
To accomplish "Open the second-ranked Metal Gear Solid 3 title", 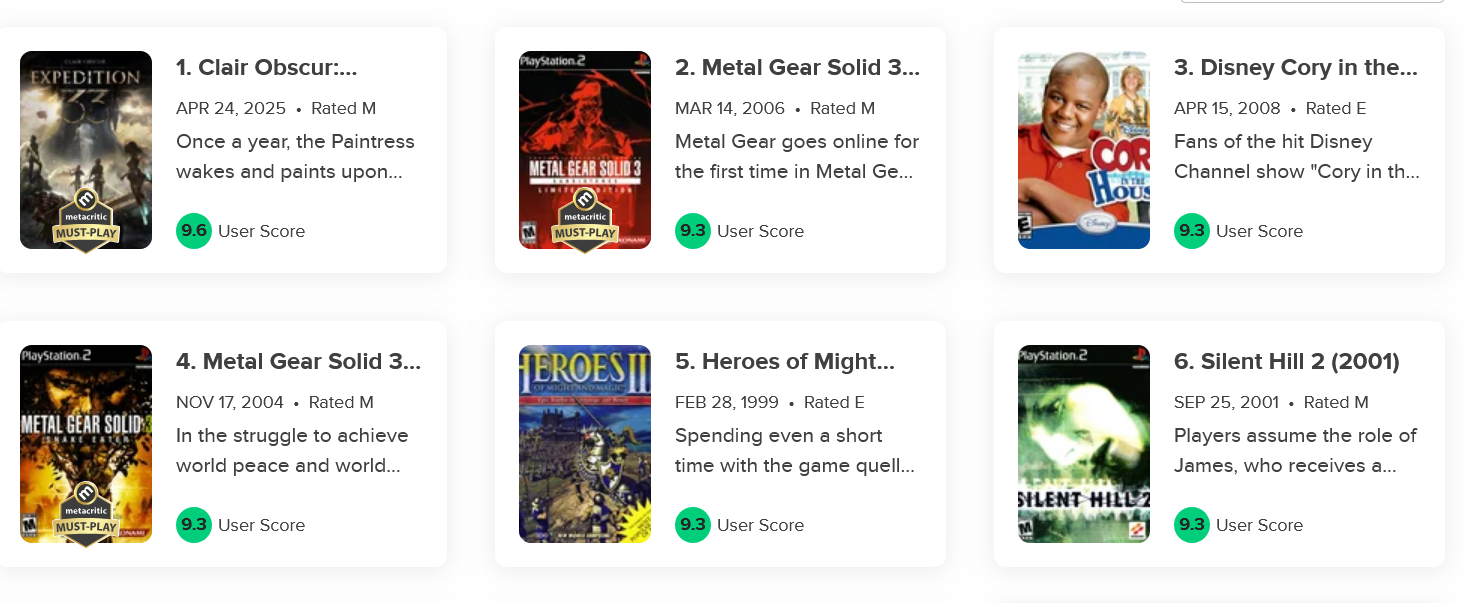I will click(797, 68).
